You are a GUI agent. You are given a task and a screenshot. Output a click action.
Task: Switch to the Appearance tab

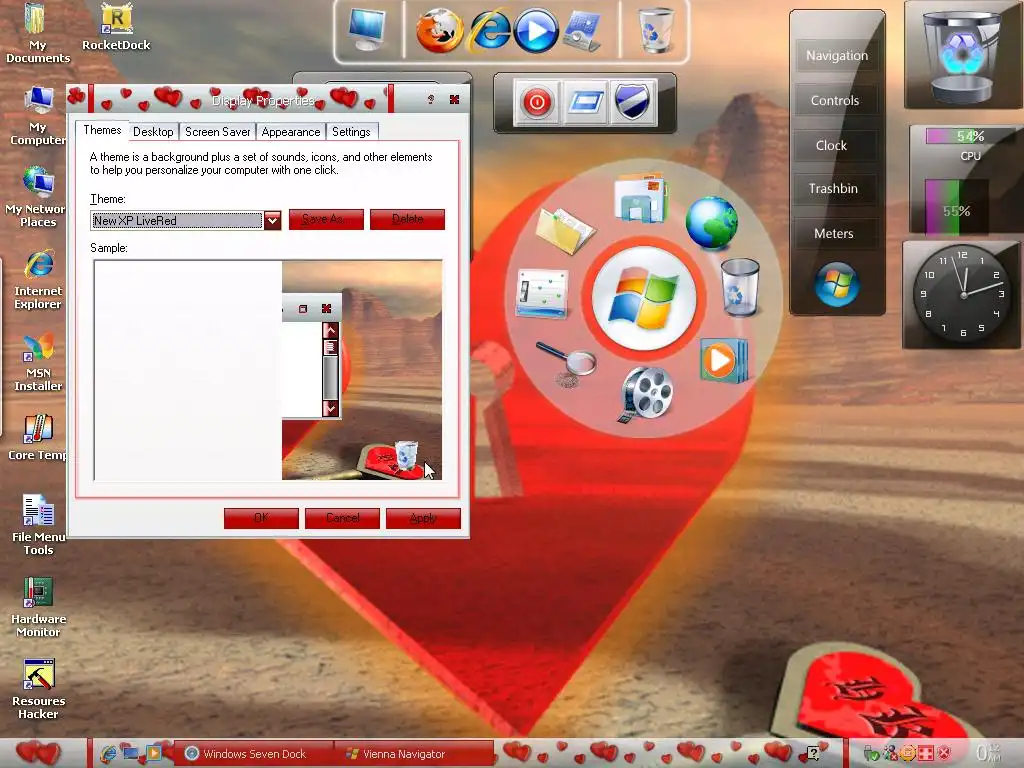click(291, 132)
